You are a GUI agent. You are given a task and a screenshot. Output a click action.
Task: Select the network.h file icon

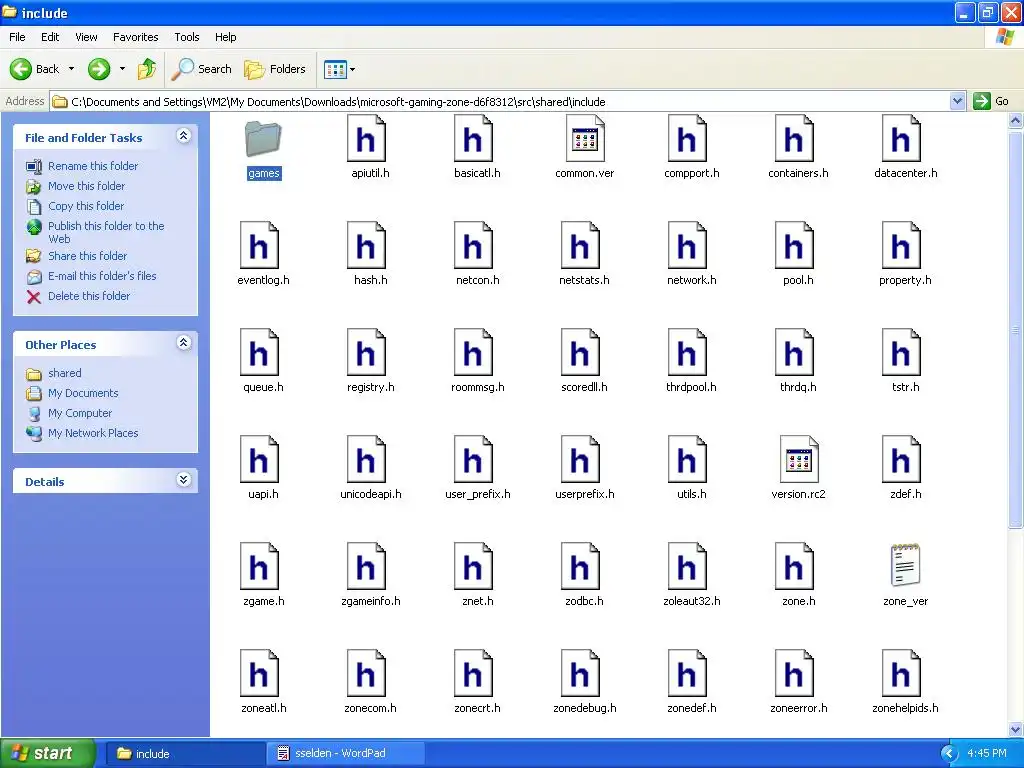pyautogui.click(x=688, y=246)
